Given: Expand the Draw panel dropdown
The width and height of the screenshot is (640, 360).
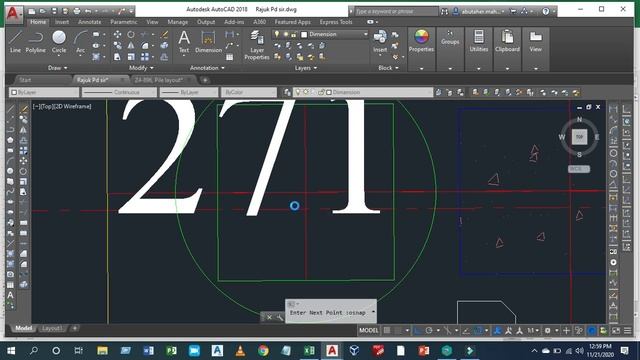Looking at the screenshot, I should (x=57, y=68).
